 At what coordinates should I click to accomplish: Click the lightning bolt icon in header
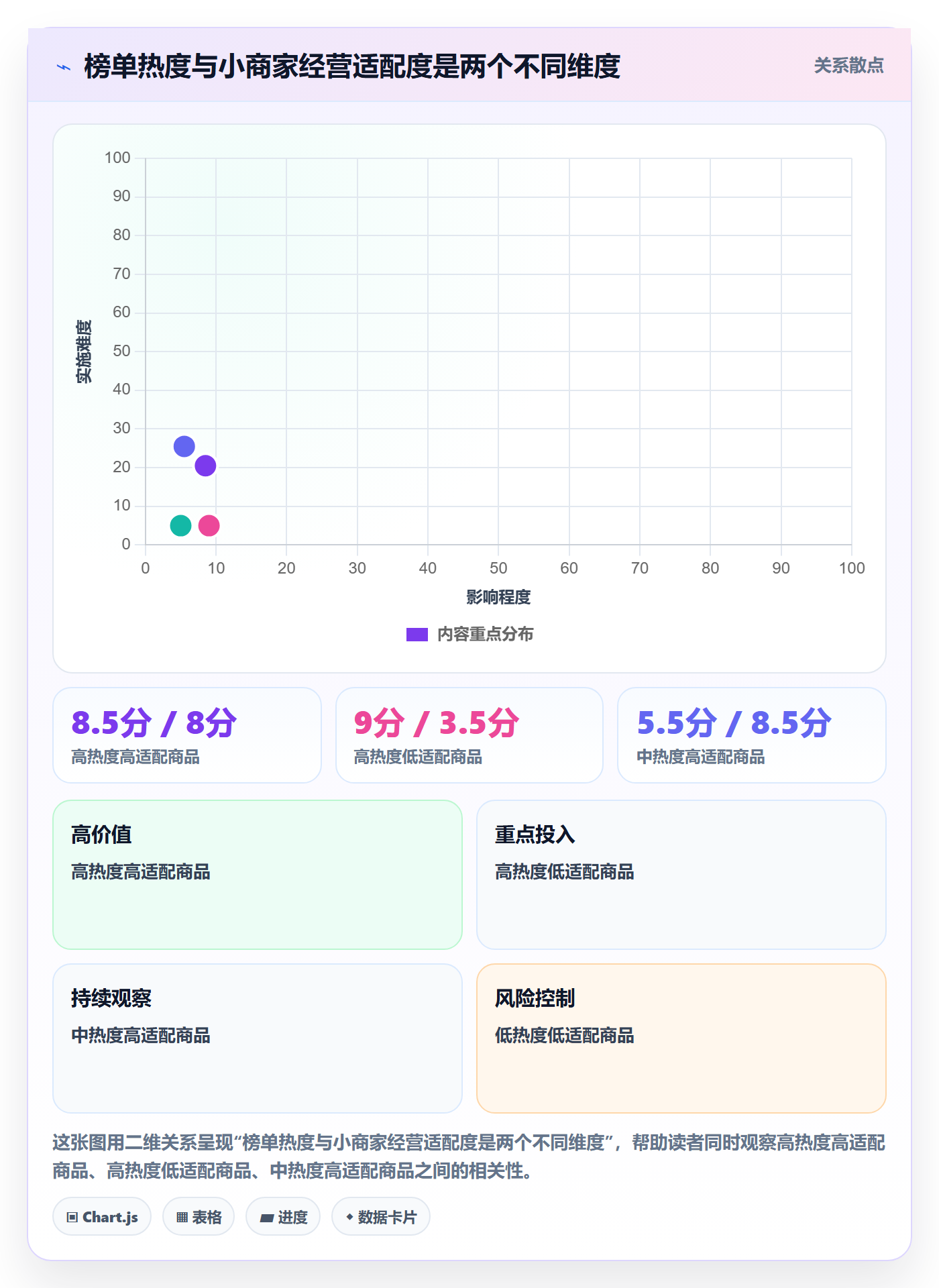pos(64,67)
